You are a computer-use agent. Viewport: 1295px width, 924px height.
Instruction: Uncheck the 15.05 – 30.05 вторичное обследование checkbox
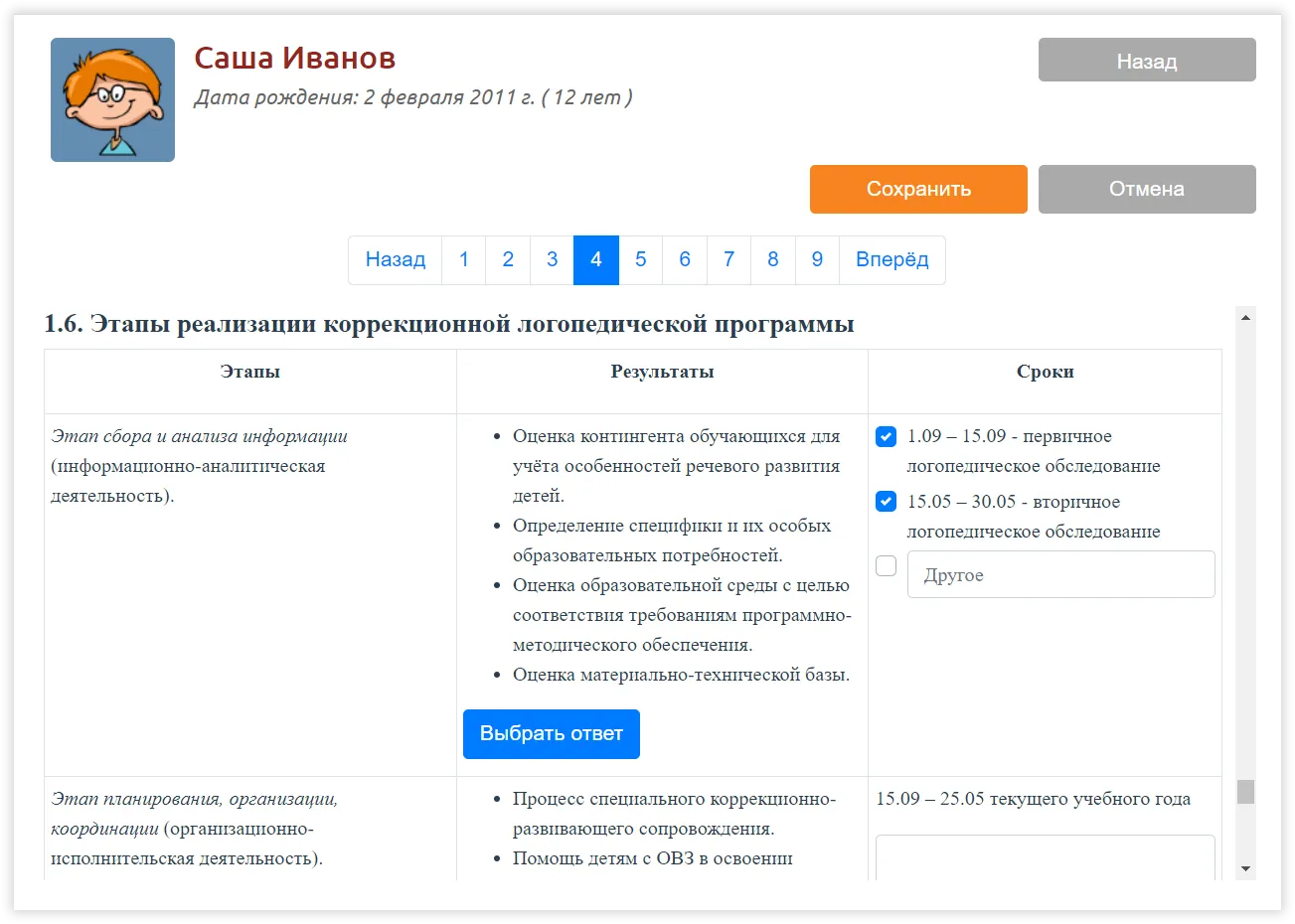886,502
